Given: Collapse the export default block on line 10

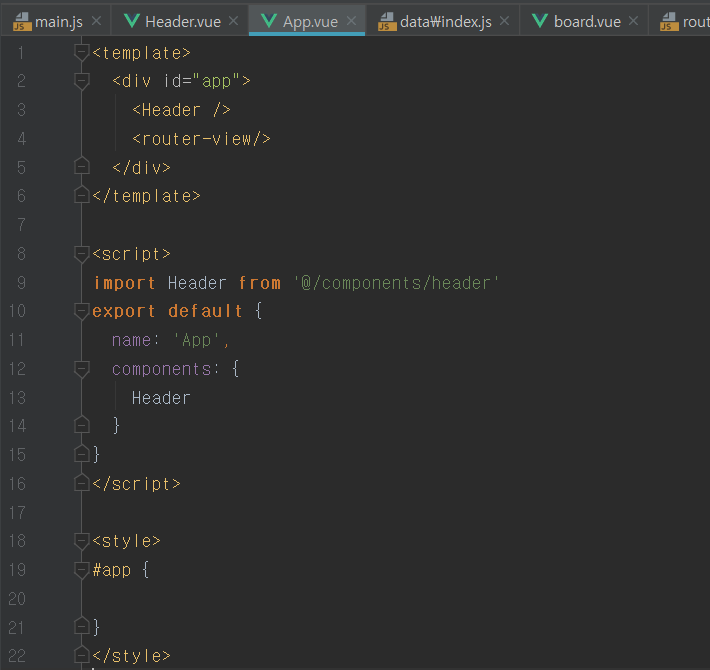Looking at the screenshot, I should pos(82,311).
